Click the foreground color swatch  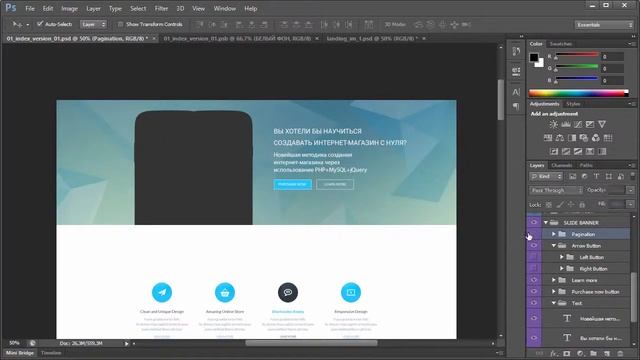tap(534, 58)
